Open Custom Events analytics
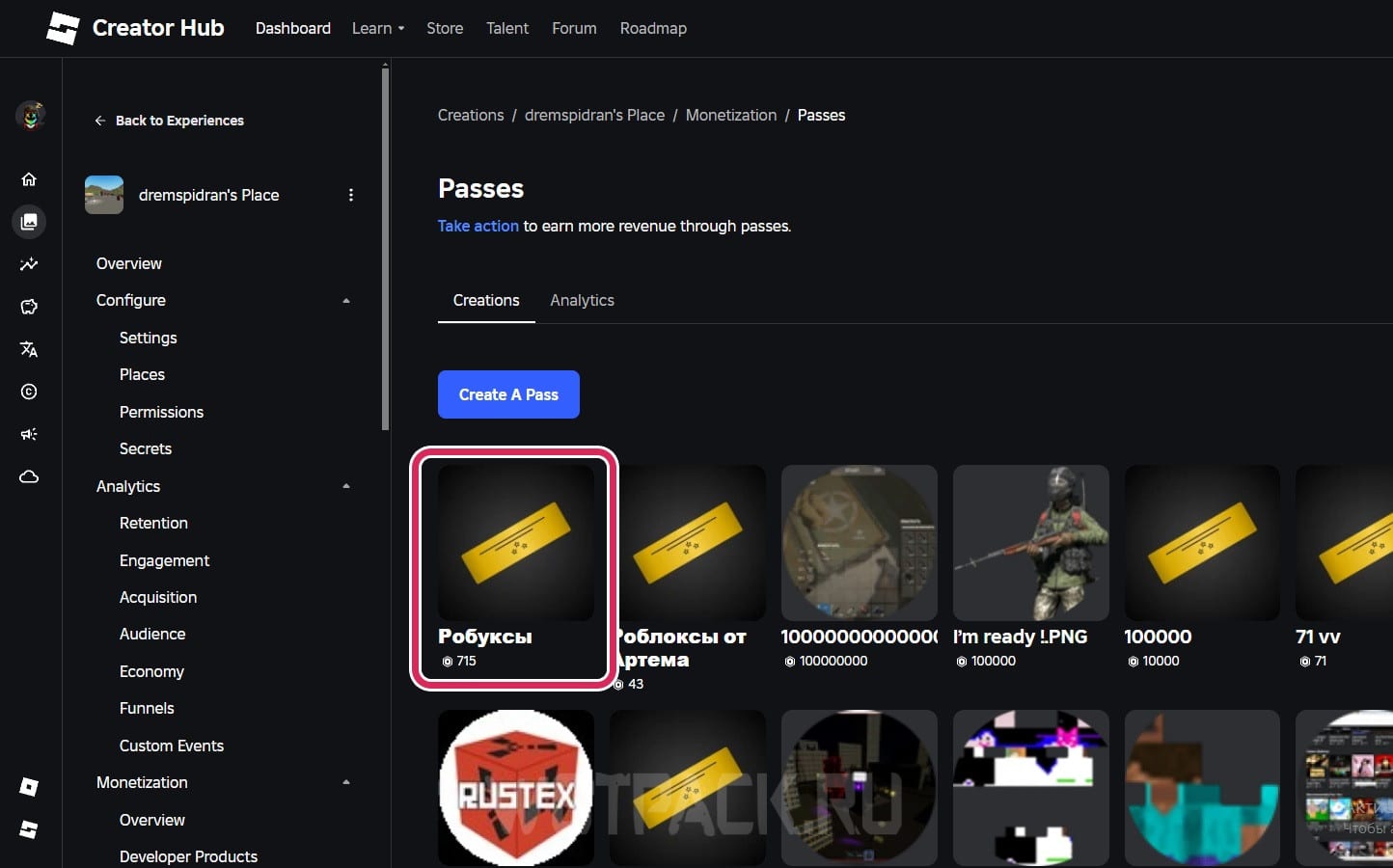This screenshot has width=1393, height=868. point(172,746)
